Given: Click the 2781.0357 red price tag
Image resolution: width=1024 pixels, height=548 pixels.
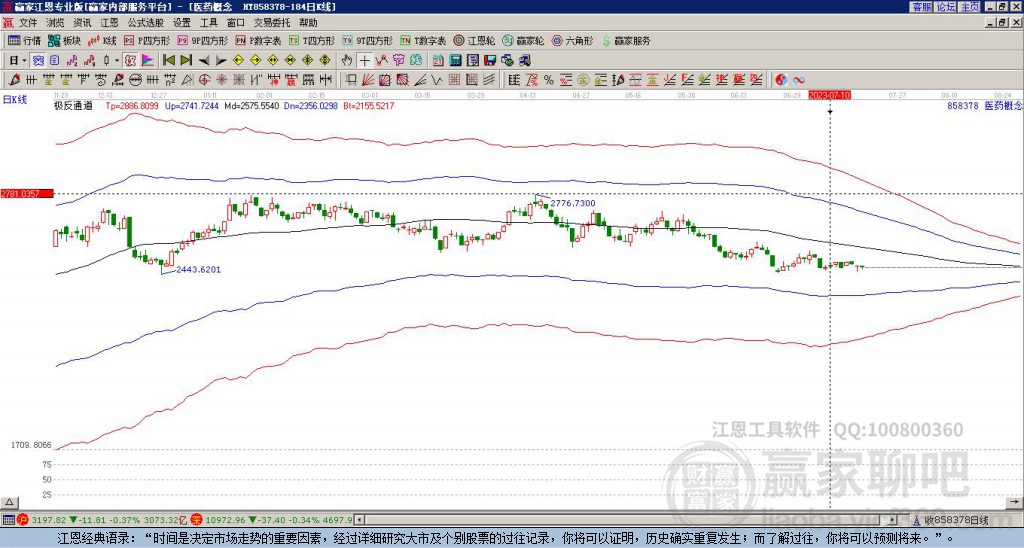Looking at the screenshot, I should pyautogui.click(x=27, y=194).
